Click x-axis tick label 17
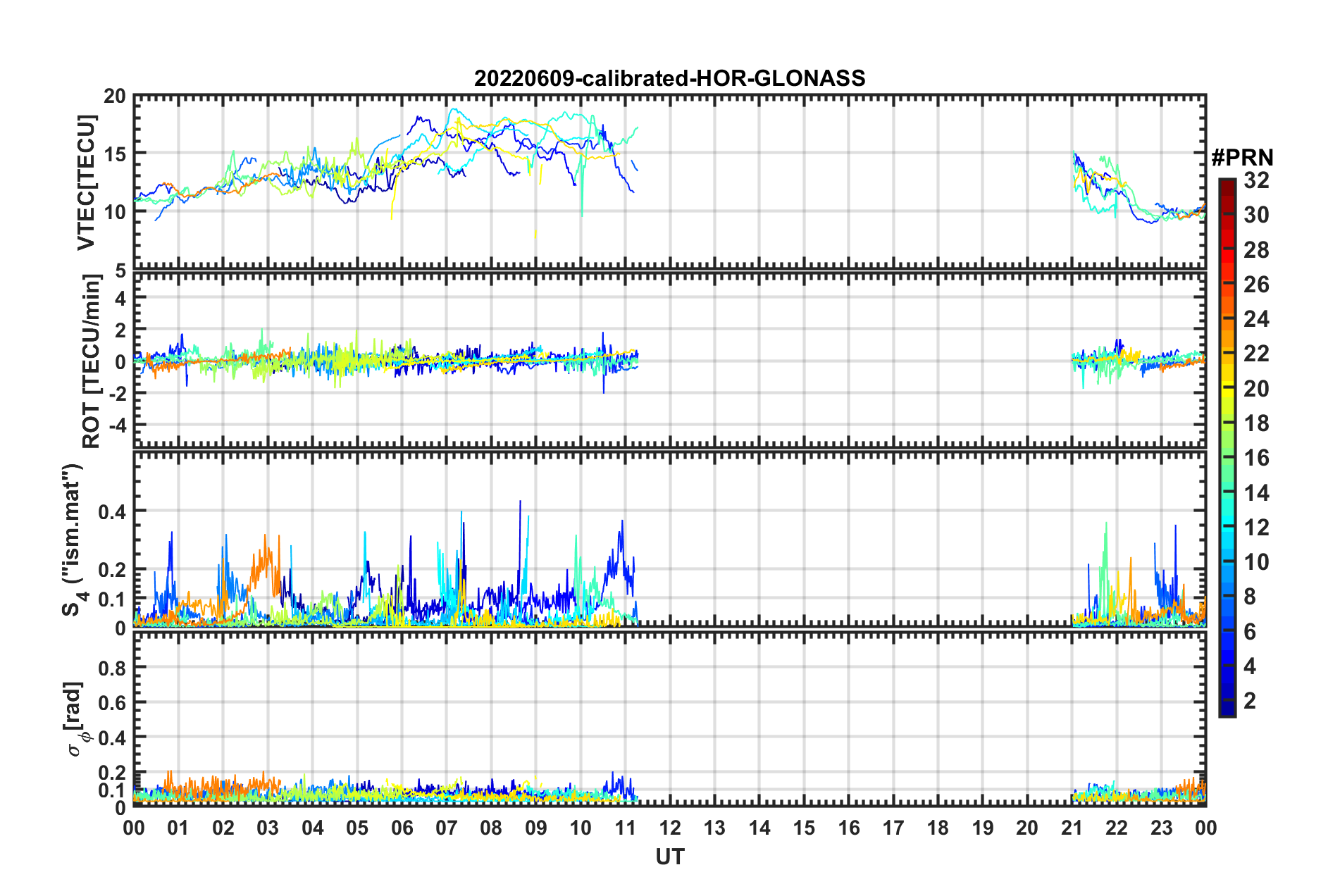The image size is (1340, 896). (x=893, y=828)
